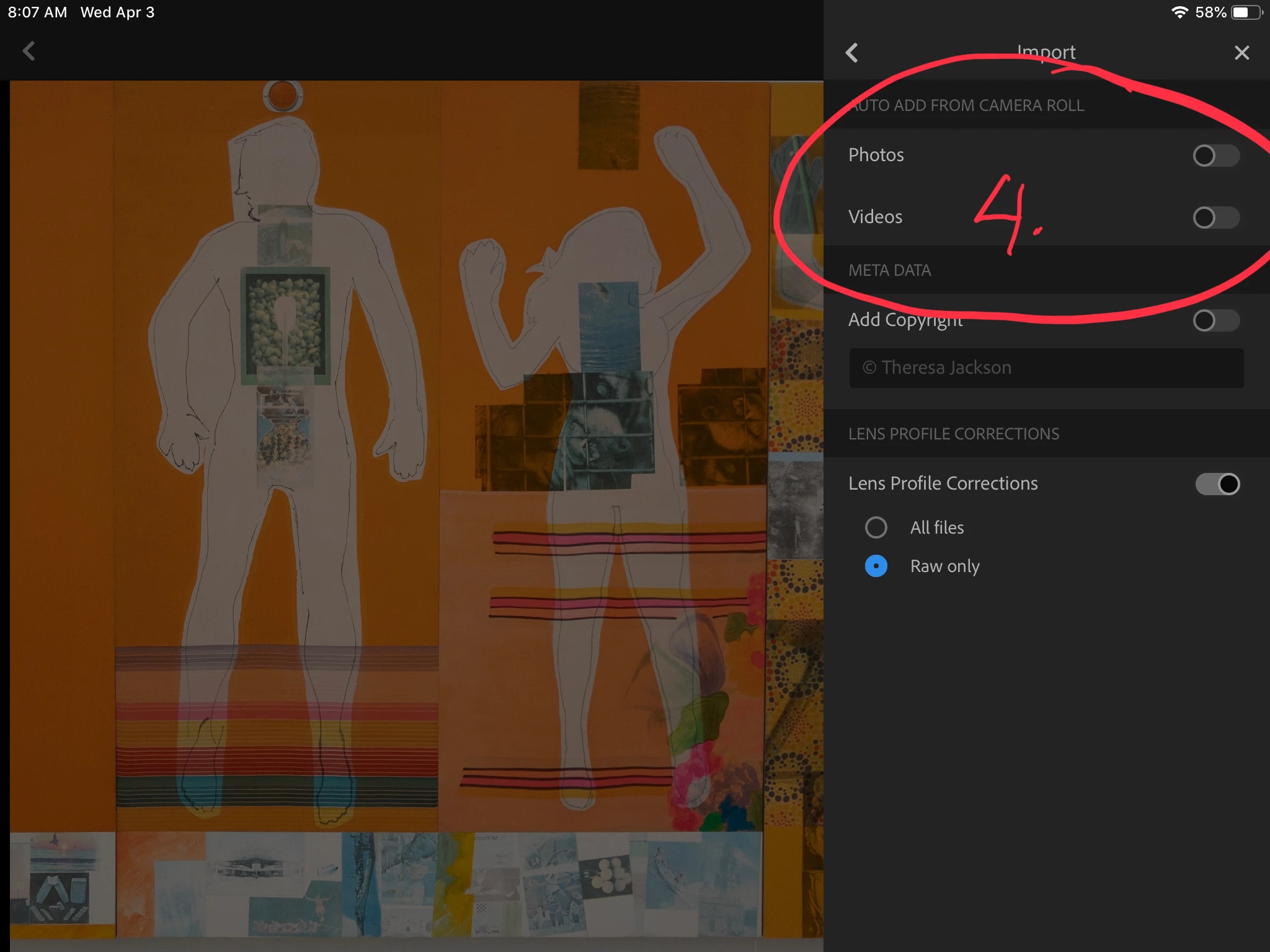Tap the time in the status bar
Image resolution: width=1270 pixels, height=952 pixels.
pyautogui.click(x=37, y=12)
